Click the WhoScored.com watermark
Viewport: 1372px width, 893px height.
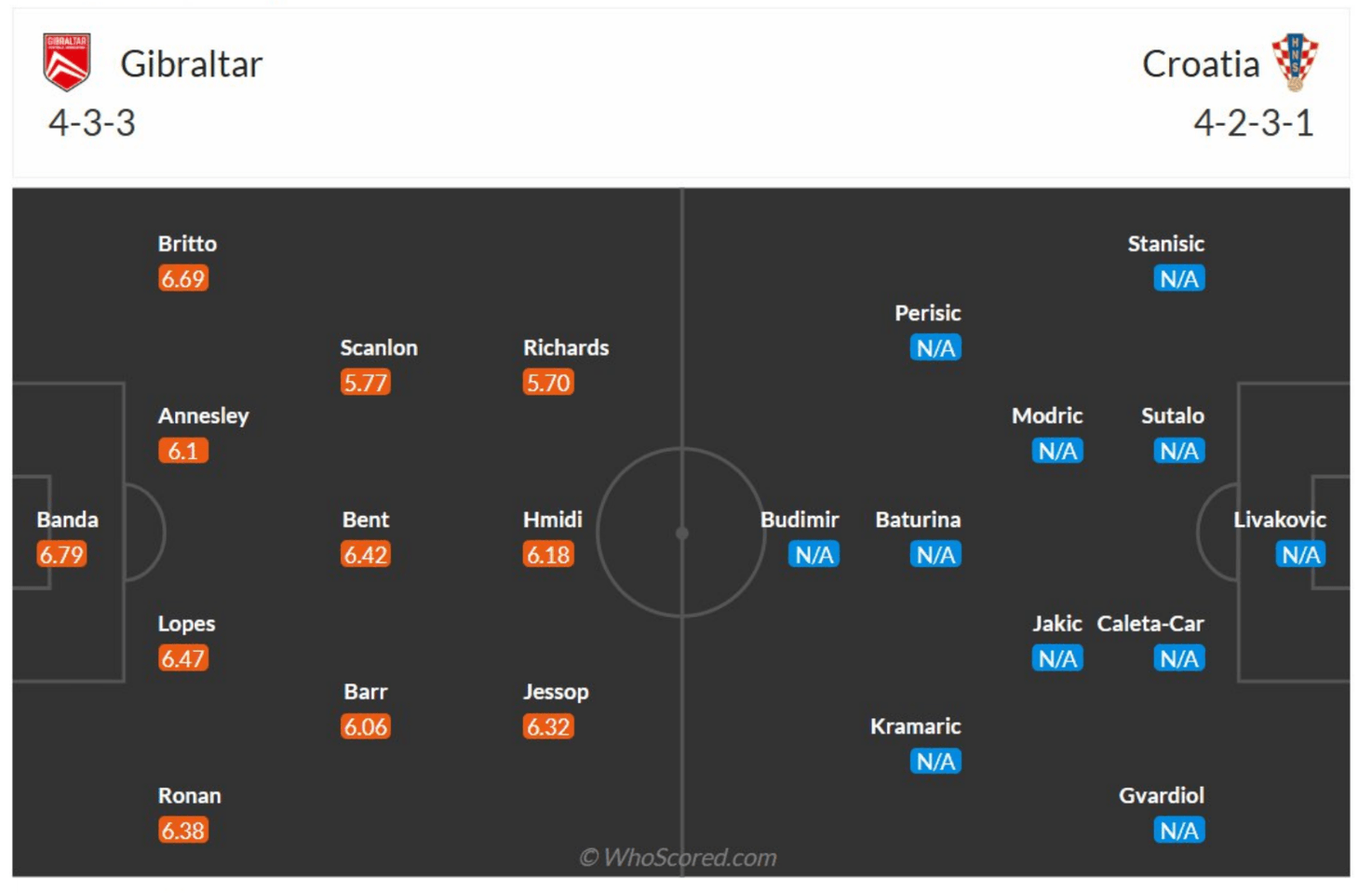point(679,857)
